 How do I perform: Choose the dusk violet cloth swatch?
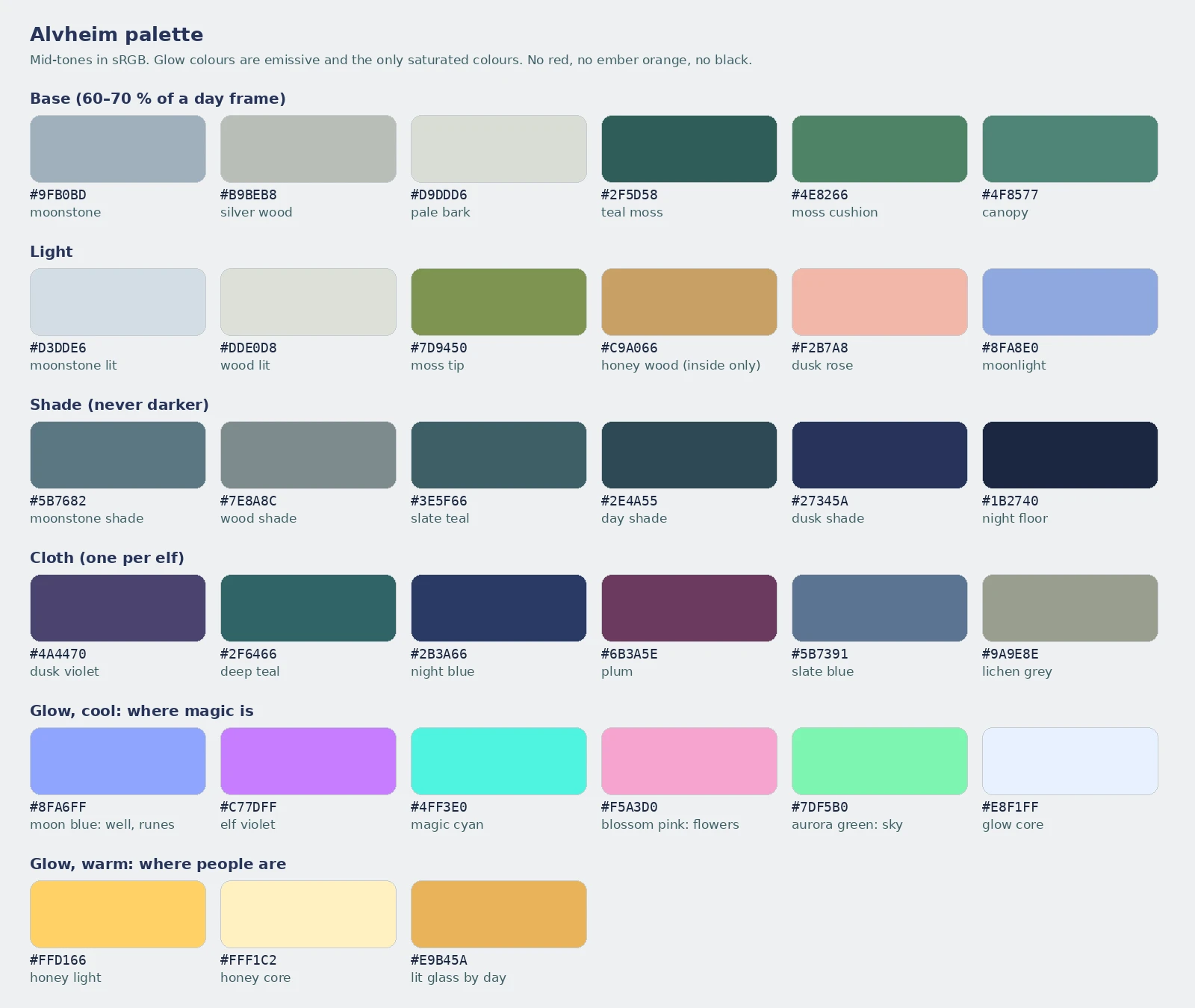[118, 608]
